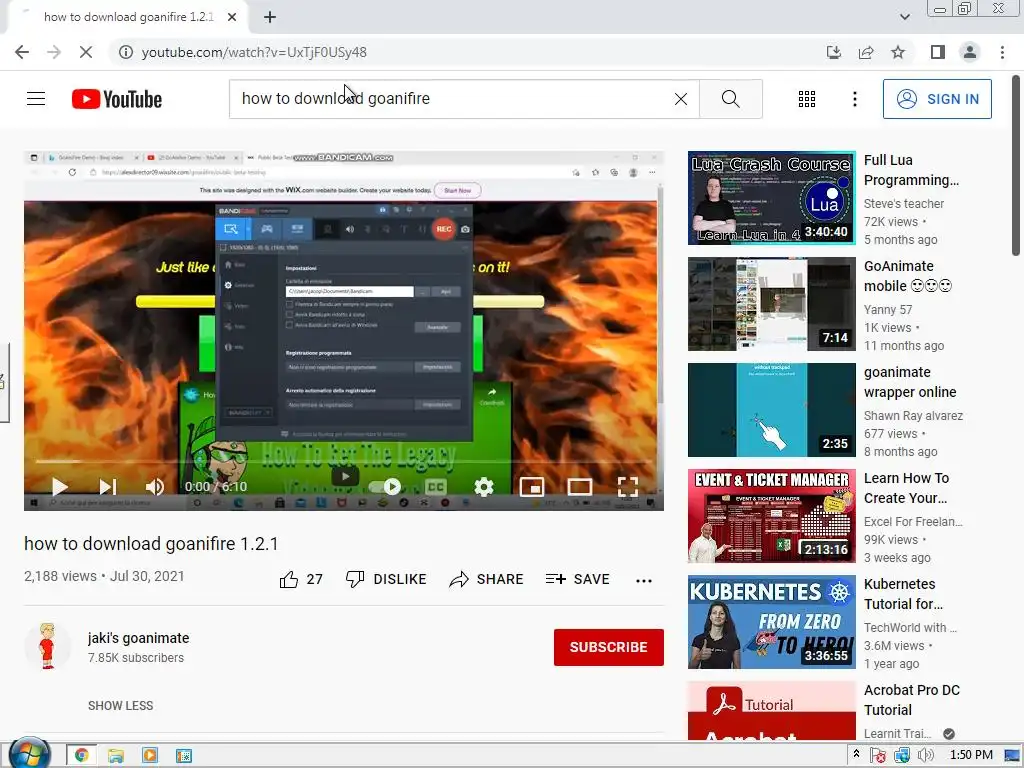Click the Full Lua Programming title
The width and height of the screenshot is (1024, 768).
[x=911, y=170]
